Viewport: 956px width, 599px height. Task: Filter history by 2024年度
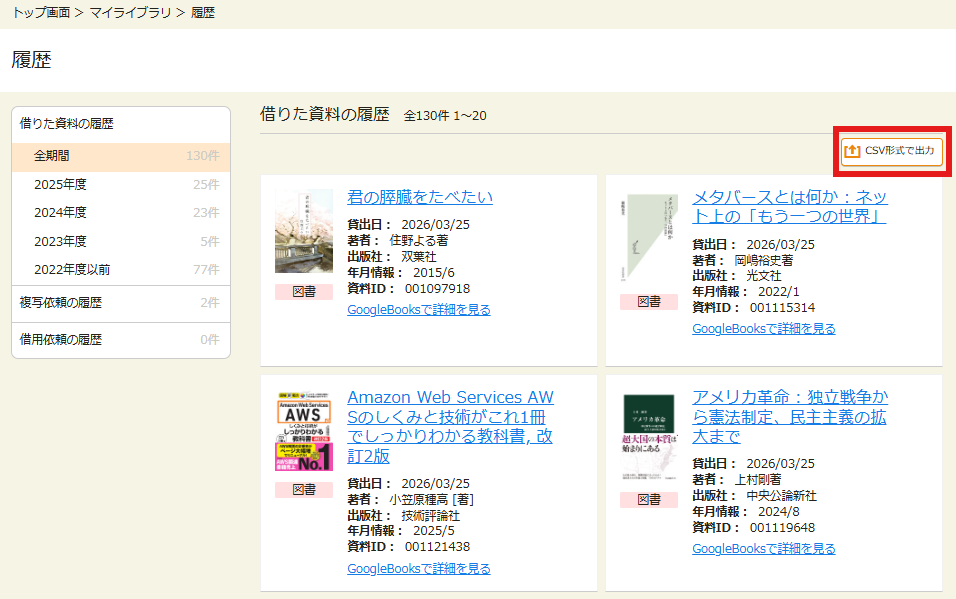[x=60, y=212]
